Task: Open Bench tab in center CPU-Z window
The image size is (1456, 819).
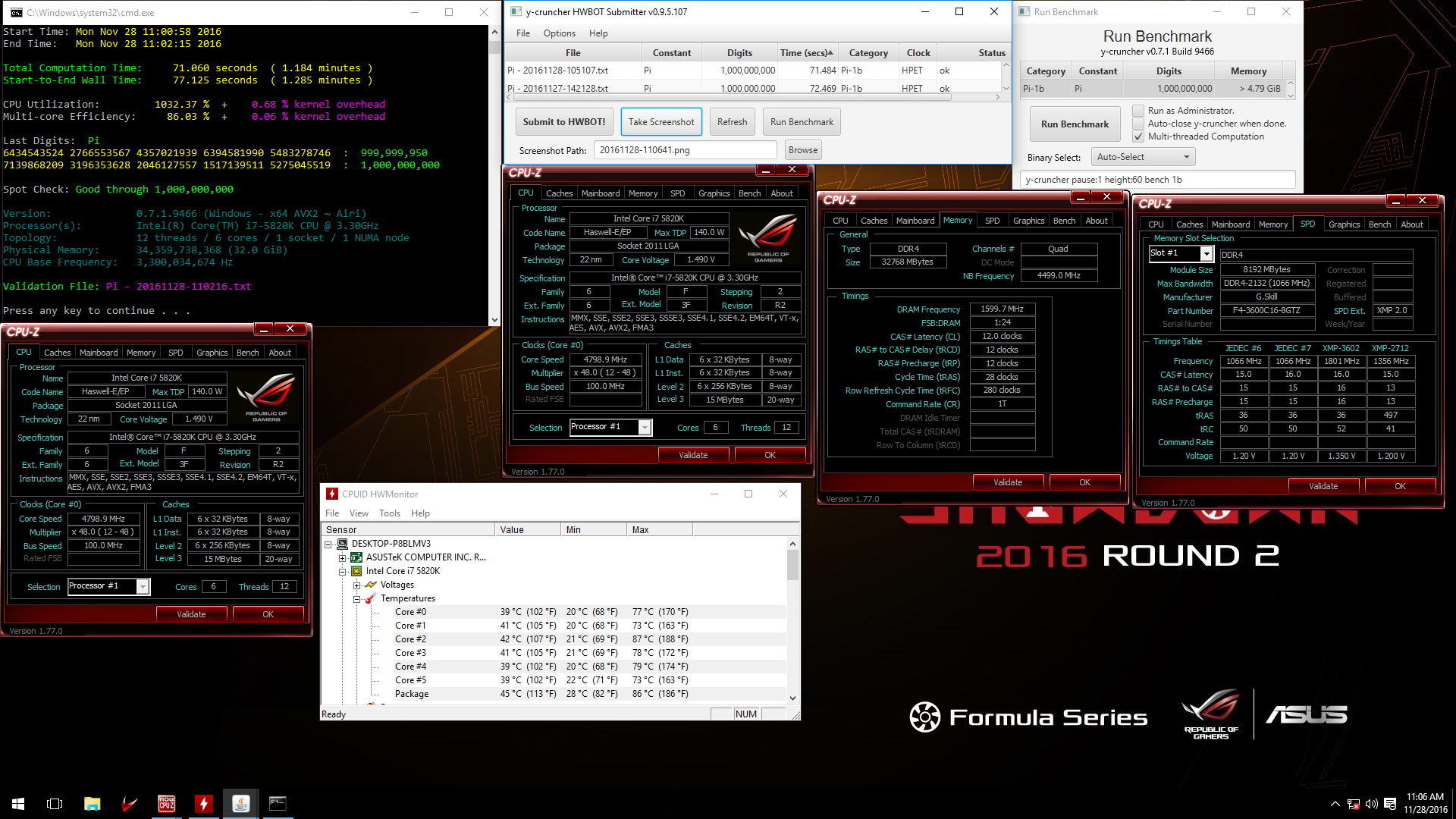Action: (x=749, y=193)
